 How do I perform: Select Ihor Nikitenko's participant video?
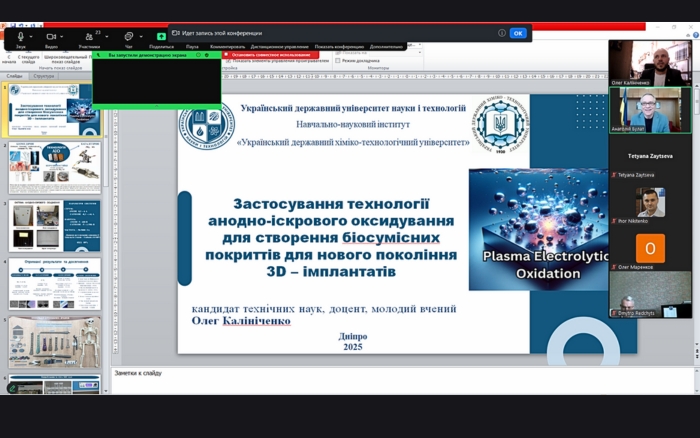(649, 203)
